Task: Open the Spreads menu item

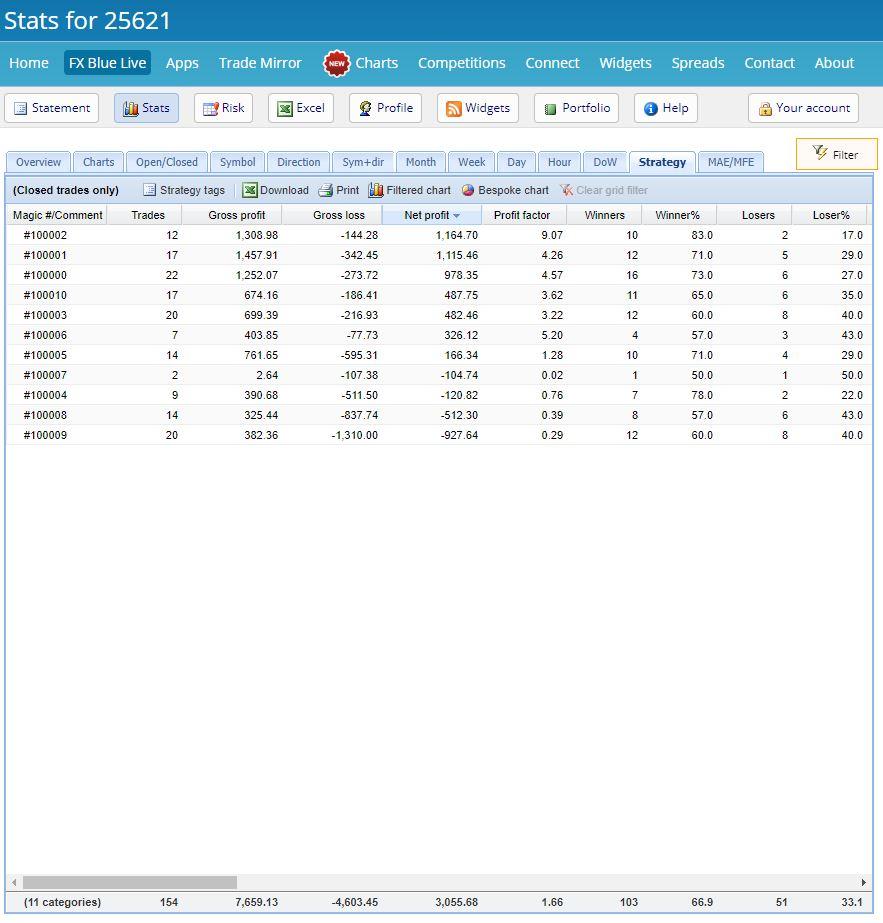Action: click(x=698, y=63)
